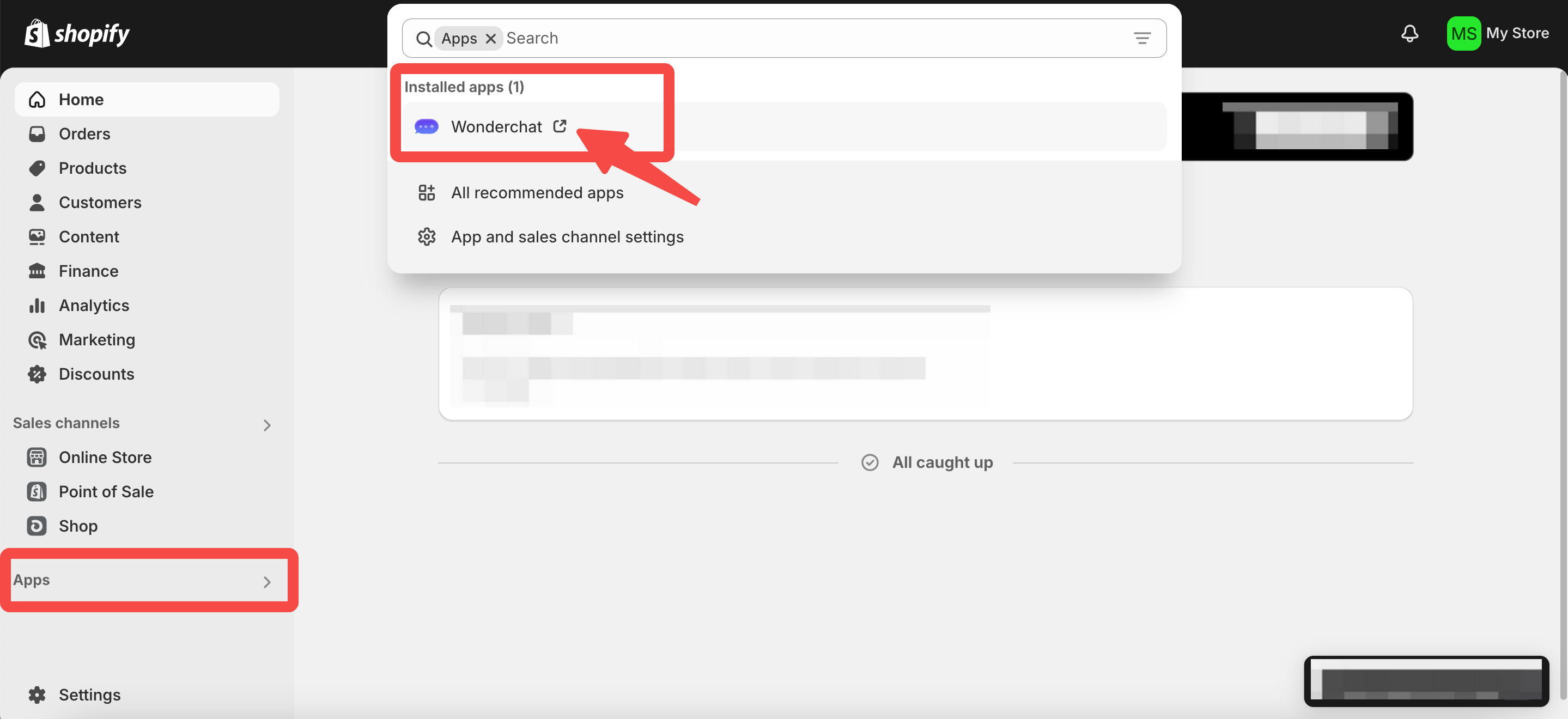1568x719 pixels.
Task: Go to Orders in the sidebar
Action: [84, 134]
